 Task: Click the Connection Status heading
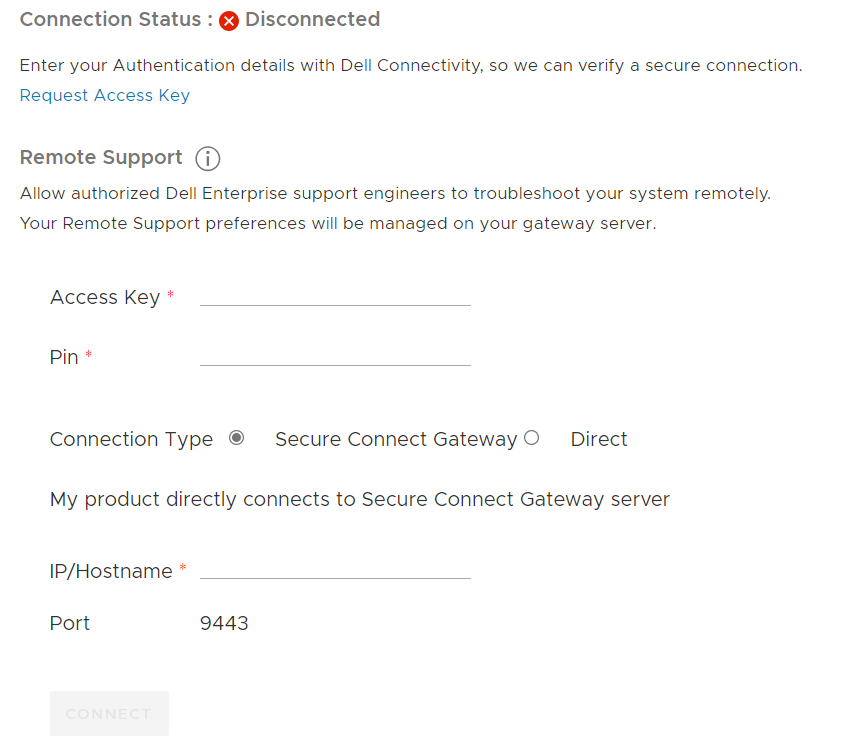coord(112,19)
